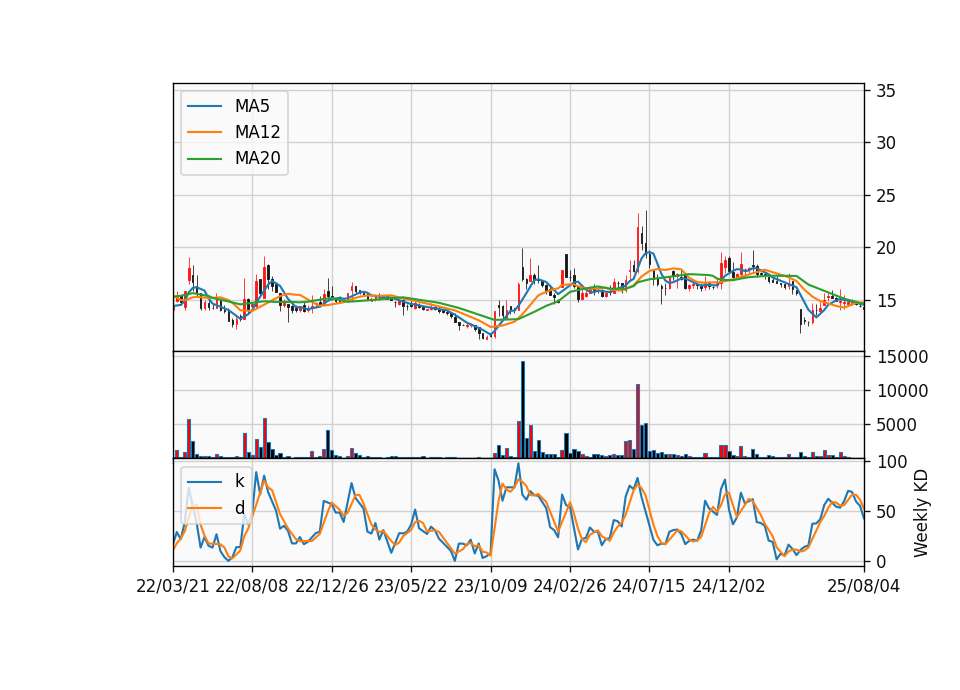The width and height of the screenshot is (960, 690).
Task: Click the k legend label
Action: click(239, 481)
